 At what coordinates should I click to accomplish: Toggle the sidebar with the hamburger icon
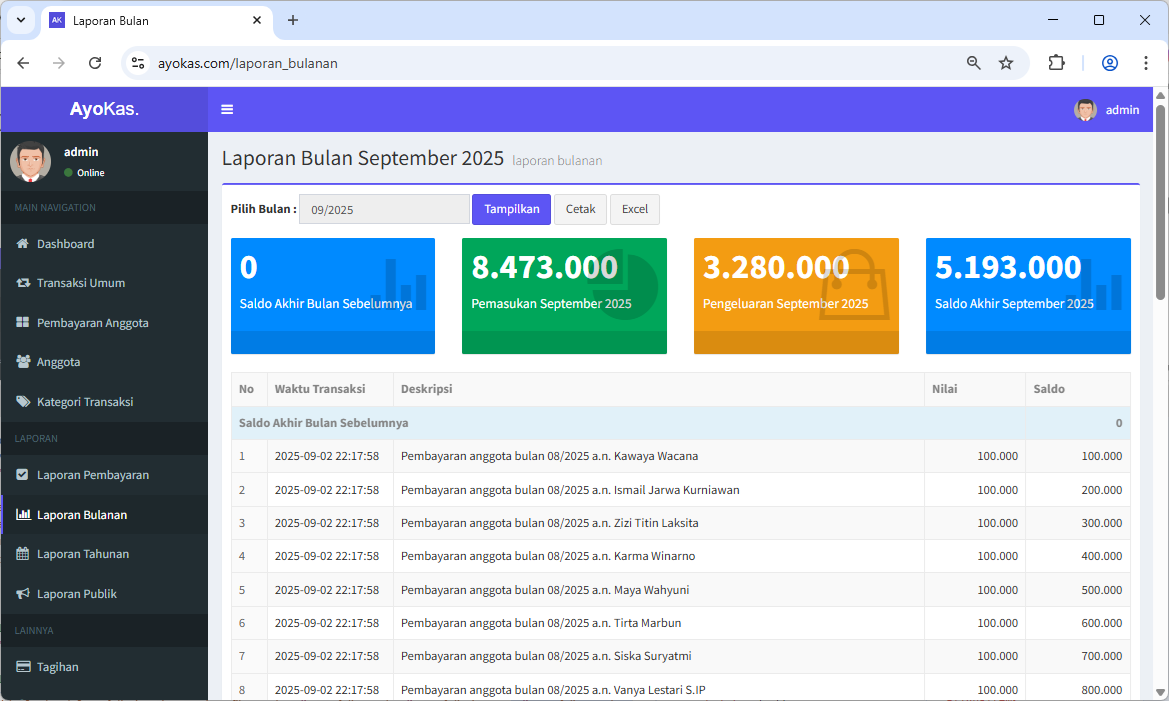[227, 110]
